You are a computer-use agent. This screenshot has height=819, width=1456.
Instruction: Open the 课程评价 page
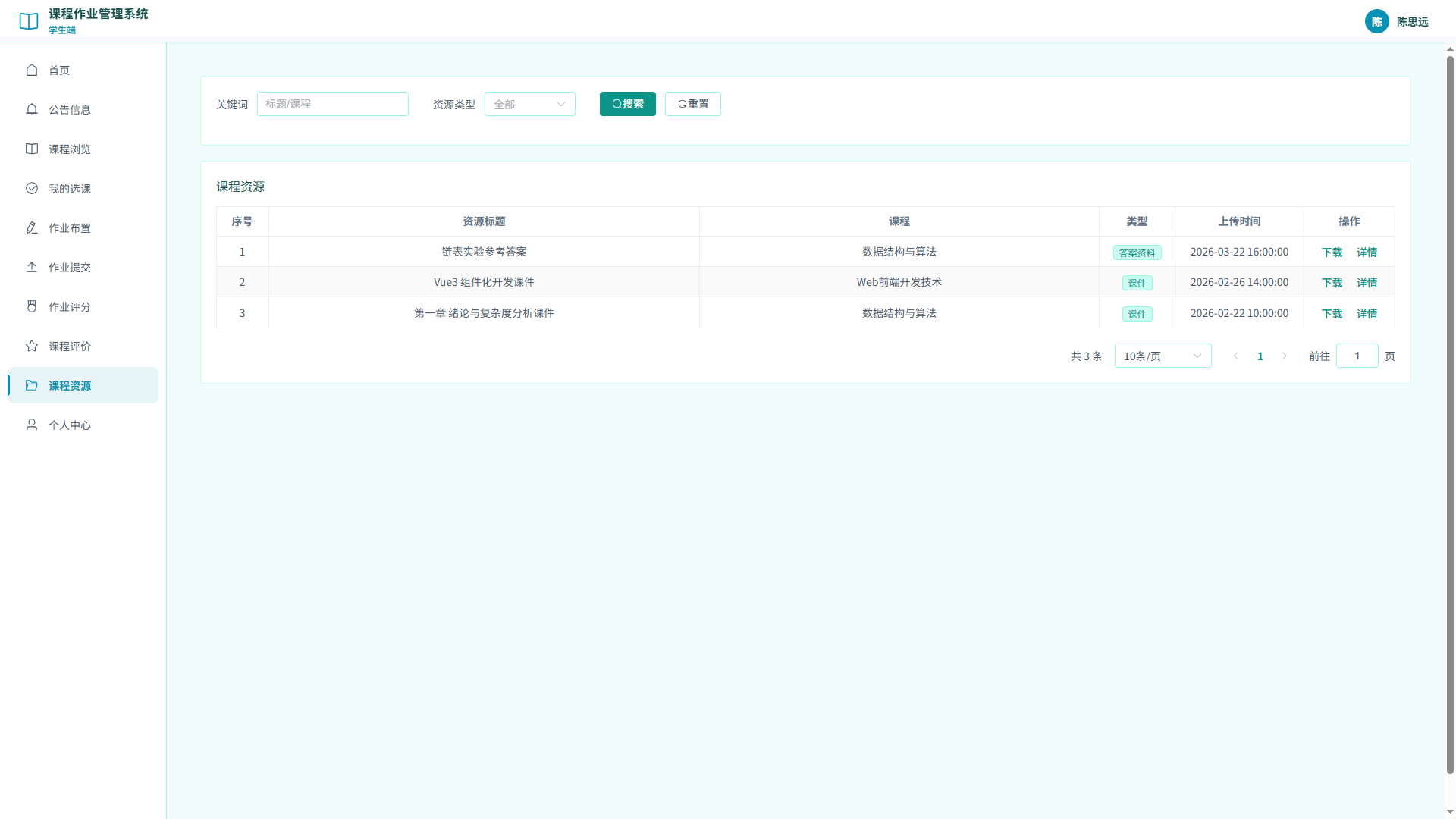tap(83, 346)
